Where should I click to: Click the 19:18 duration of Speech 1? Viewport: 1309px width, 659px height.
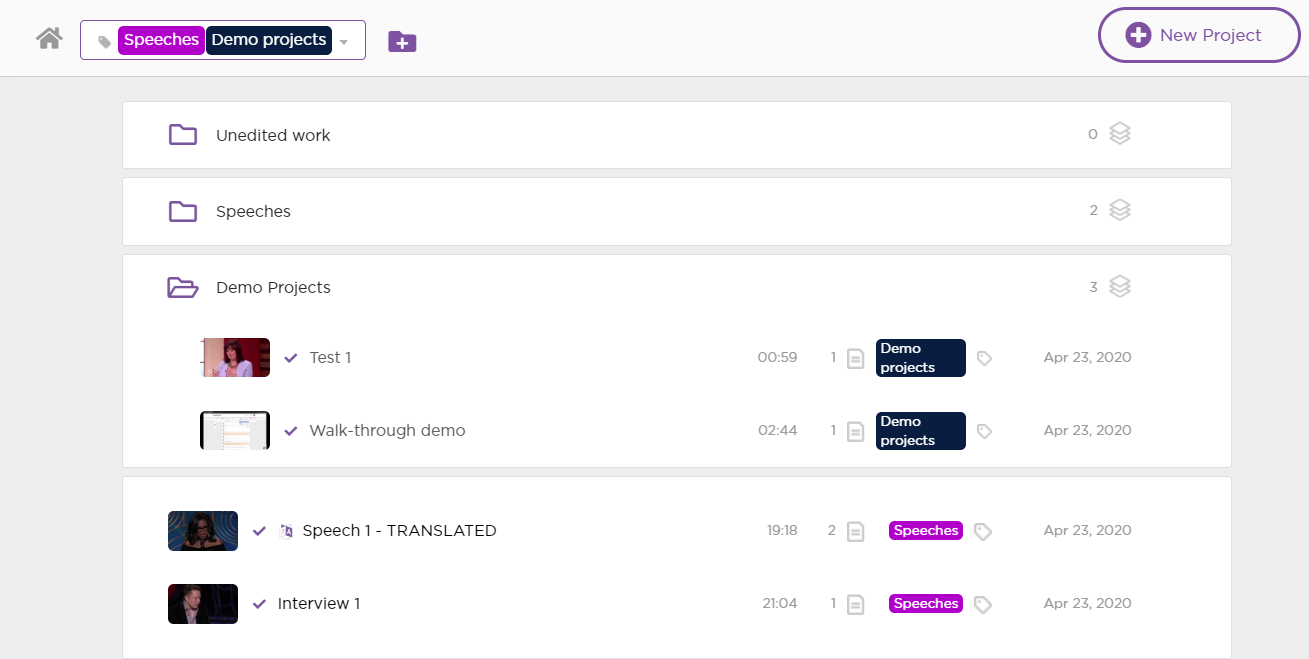click(x=782, y=530)
